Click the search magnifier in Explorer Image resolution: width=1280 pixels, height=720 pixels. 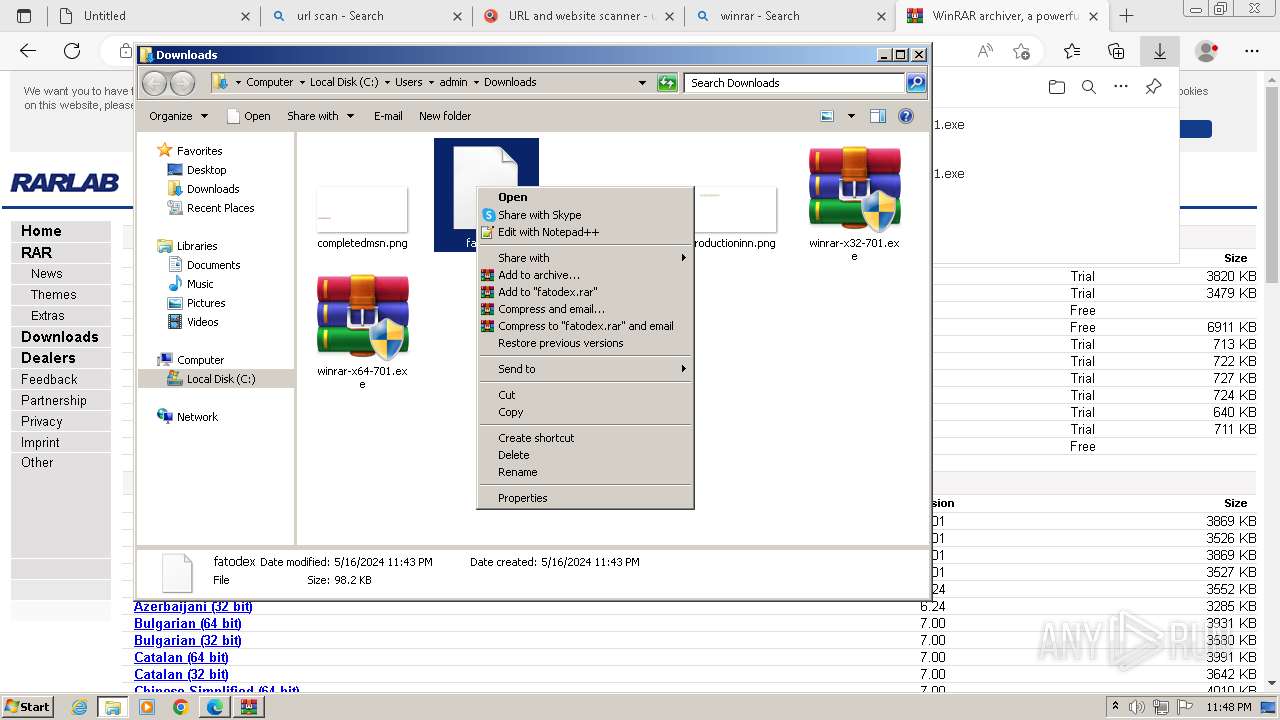point(915,83)
